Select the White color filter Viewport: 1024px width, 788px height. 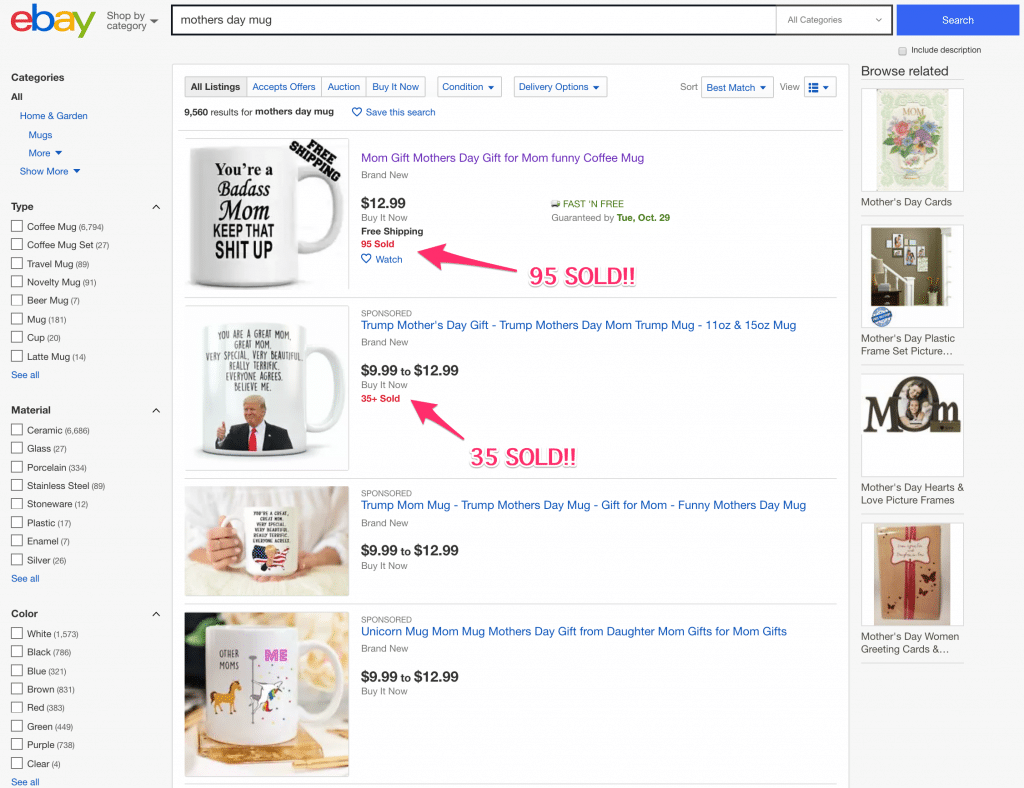pos(16,633)
